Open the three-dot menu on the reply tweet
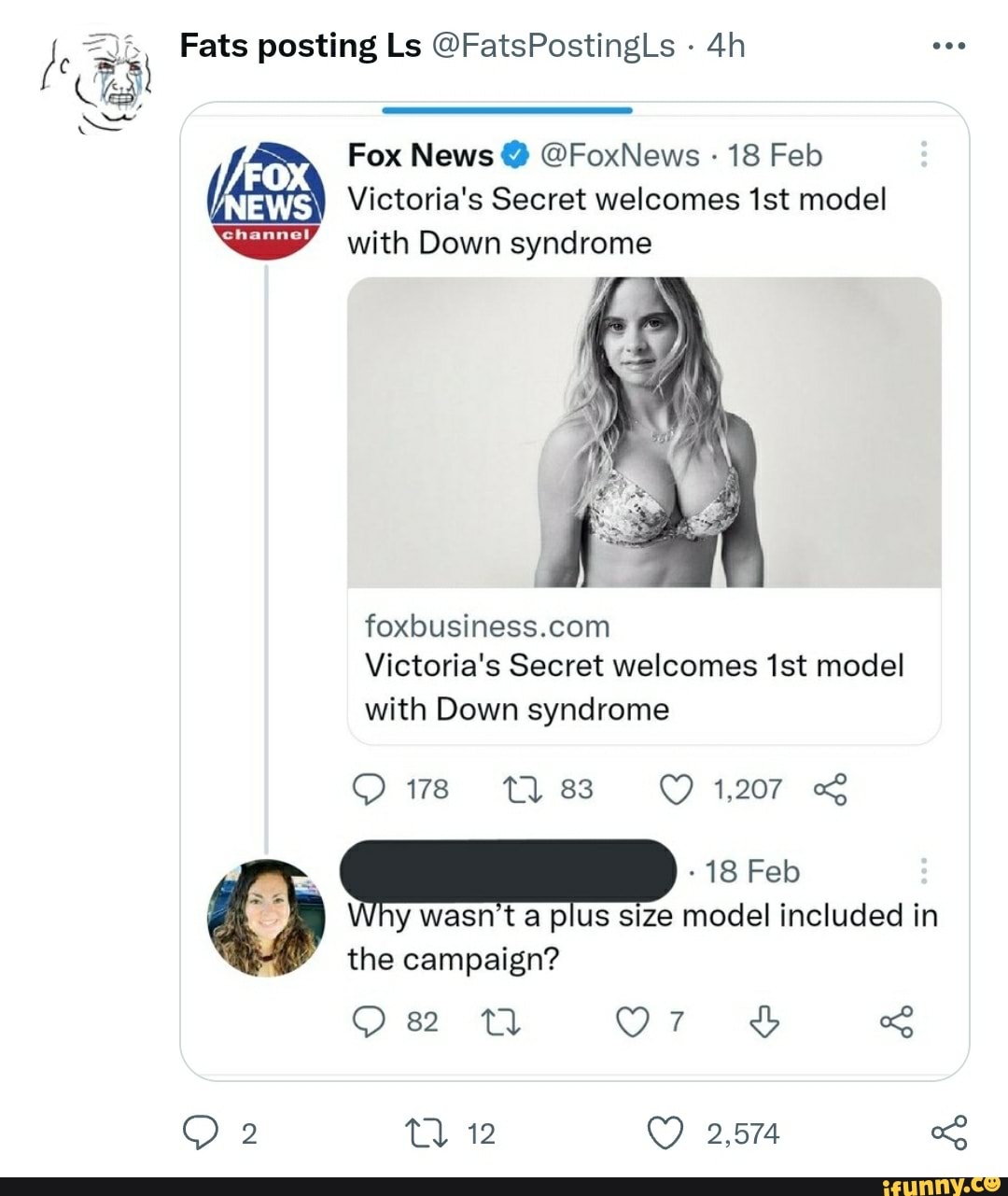This screenshot has width=1008, height=1196. click(923, 870)
